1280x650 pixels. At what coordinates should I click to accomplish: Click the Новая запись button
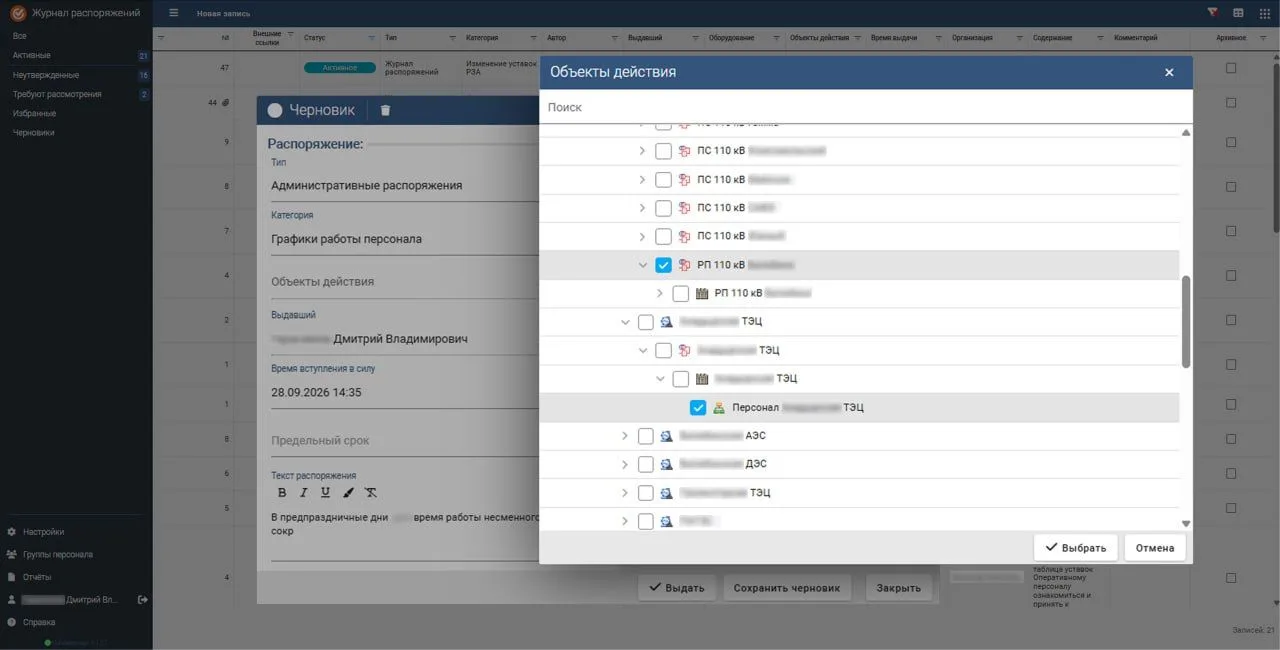tap(223, 13)
